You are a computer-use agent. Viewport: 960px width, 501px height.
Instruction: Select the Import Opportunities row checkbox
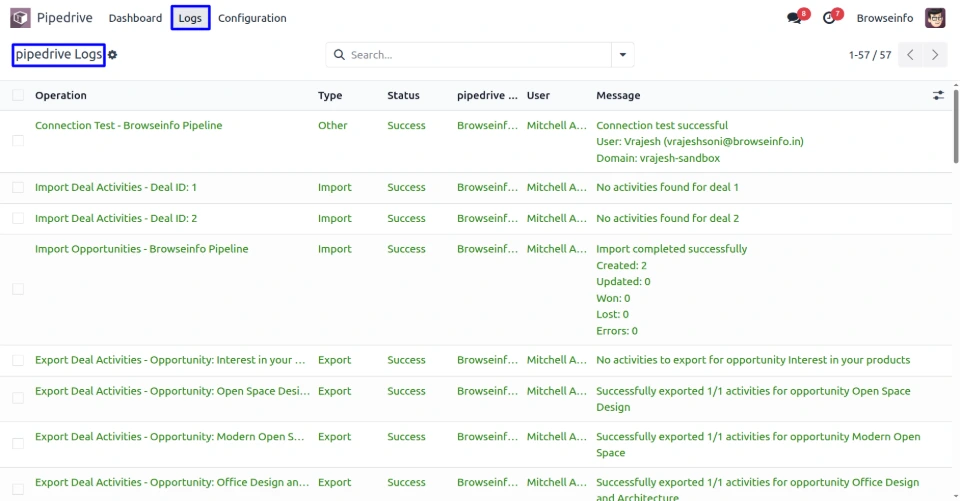coord(18,289)
